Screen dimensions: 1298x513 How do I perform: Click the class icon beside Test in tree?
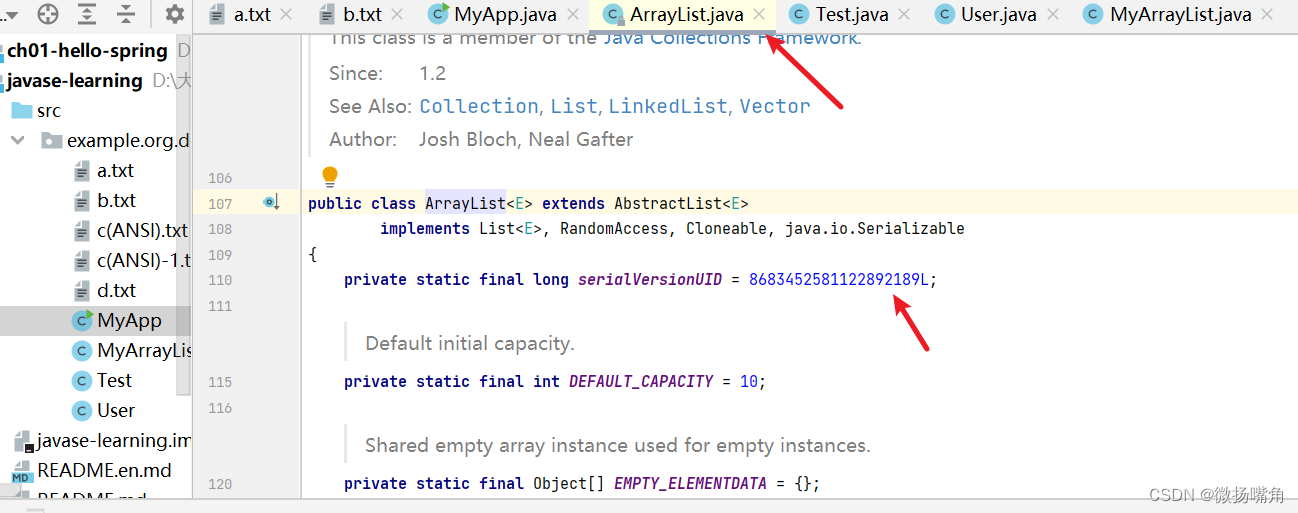click(82, 380)
